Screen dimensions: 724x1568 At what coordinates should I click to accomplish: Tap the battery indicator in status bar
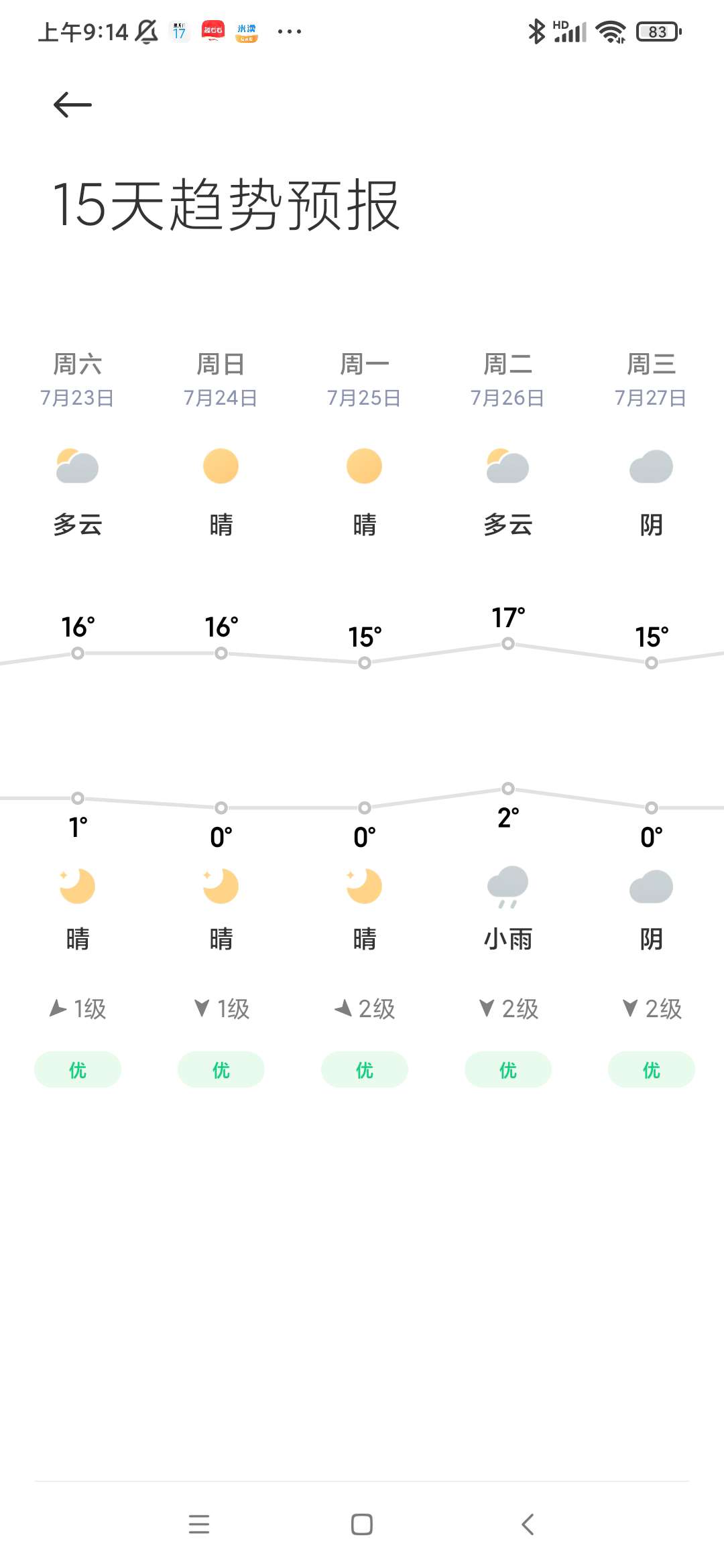[x=659, y=31]
